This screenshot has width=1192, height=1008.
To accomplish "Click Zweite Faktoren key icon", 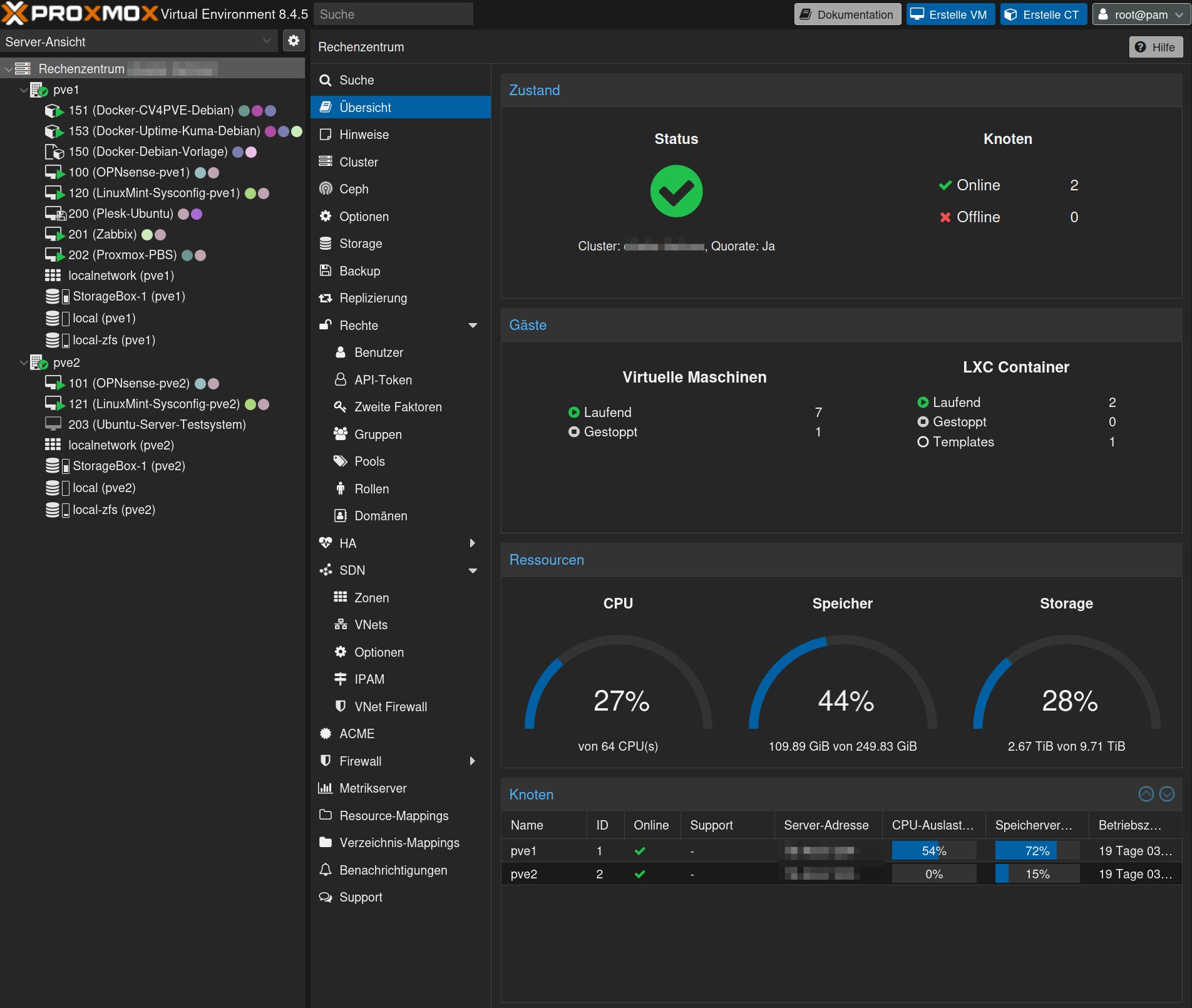I will pyautogui.click(x=341, y=407).
